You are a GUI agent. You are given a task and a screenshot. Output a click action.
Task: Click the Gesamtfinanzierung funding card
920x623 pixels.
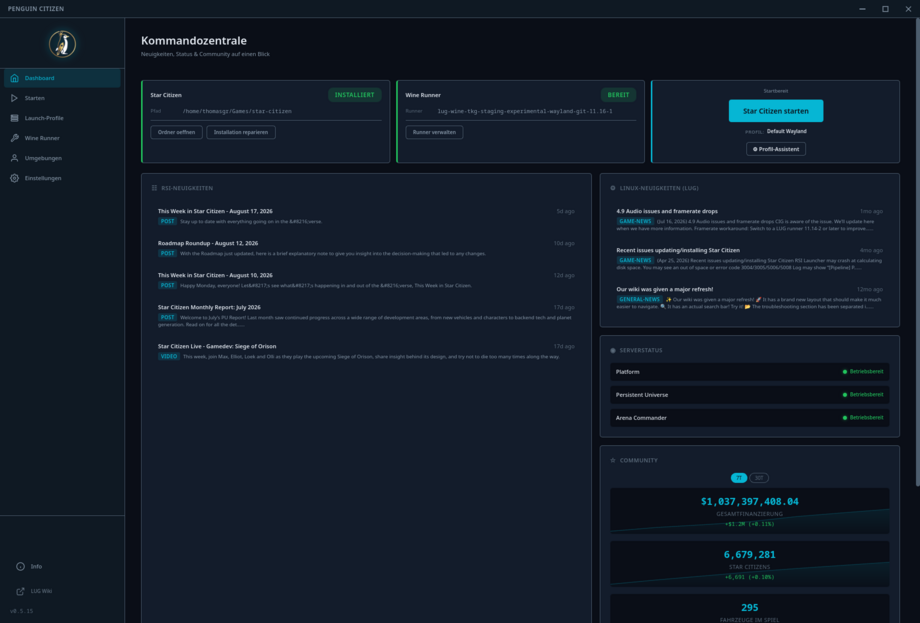(x=749, y=510)
